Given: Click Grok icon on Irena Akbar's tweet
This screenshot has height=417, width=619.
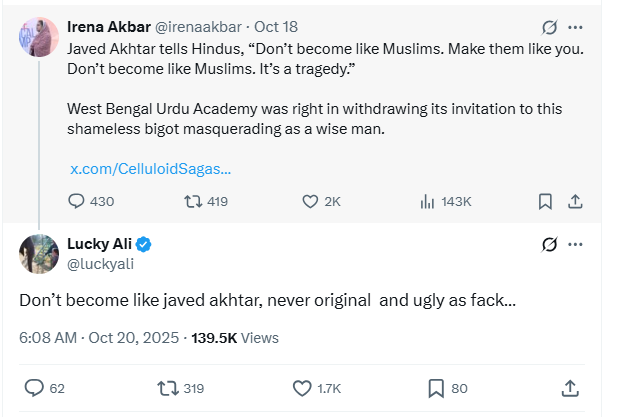Looking at the screenshot, I should [548, 26].
